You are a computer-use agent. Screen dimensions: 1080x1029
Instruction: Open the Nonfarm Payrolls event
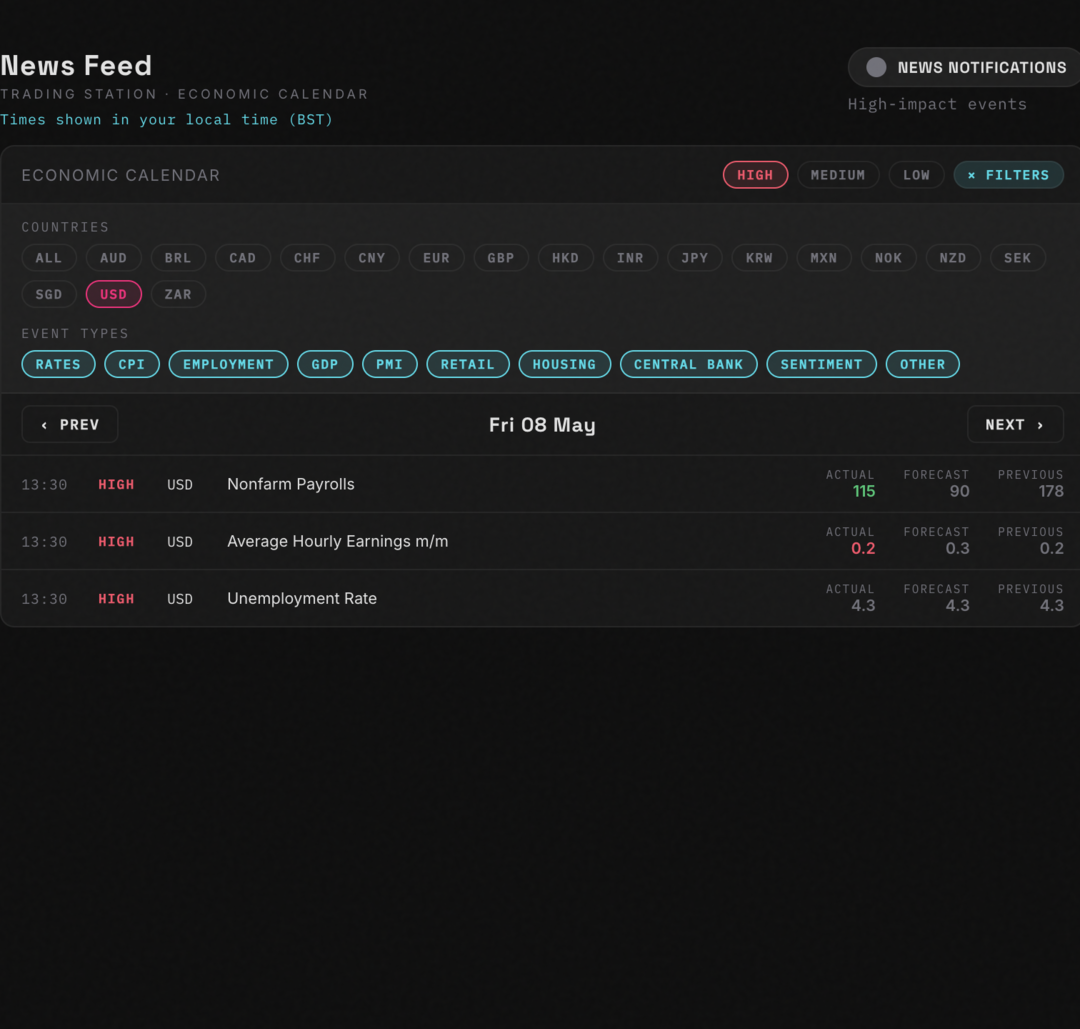[542, 484]
